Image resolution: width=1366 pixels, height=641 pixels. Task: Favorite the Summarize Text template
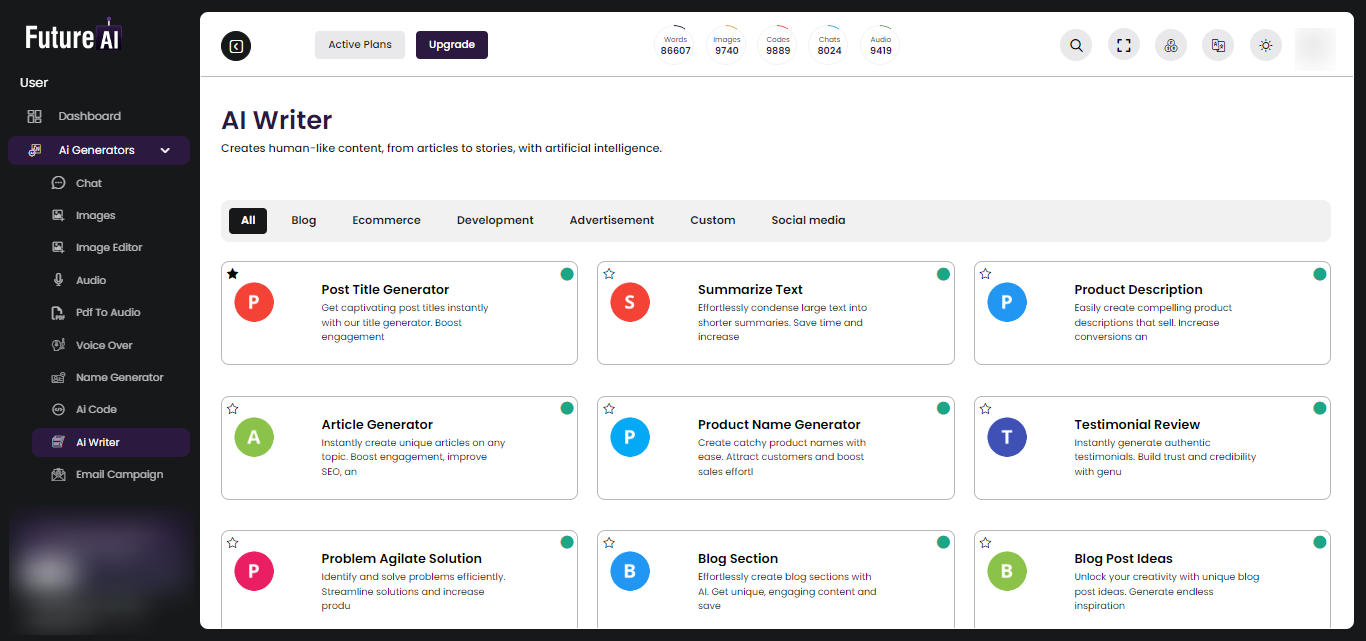609,273
